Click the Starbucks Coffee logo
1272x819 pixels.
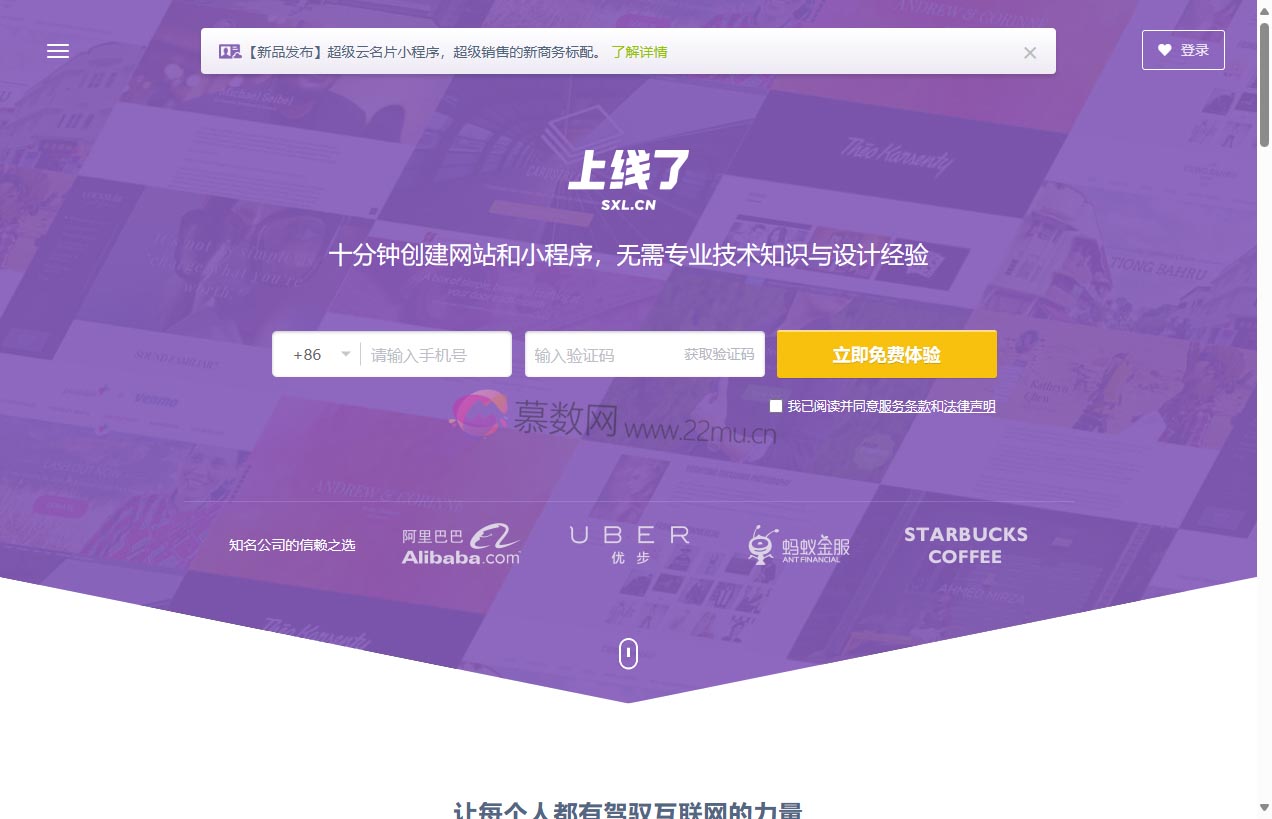pyautogui.click(x=965, y=545)
